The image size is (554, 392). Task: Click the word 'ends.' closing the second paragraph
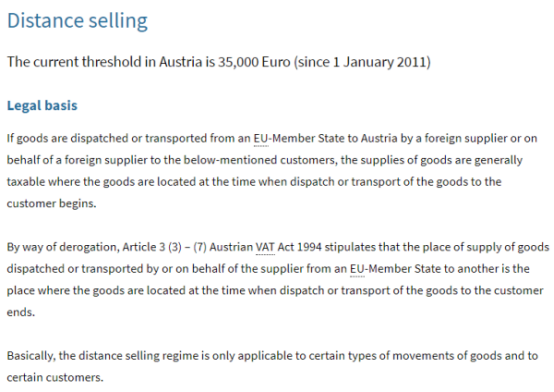21,312
